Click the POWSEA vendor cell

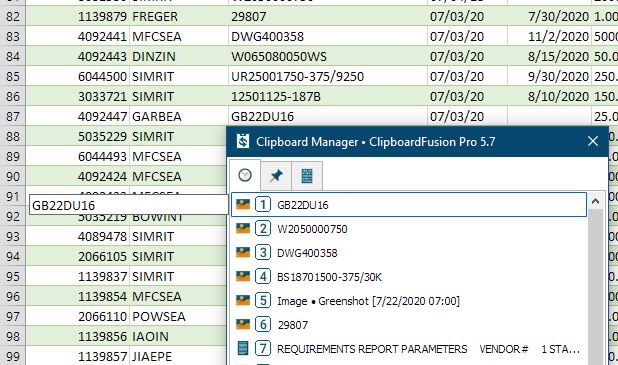pyautogui.click(x=178, y=317)
